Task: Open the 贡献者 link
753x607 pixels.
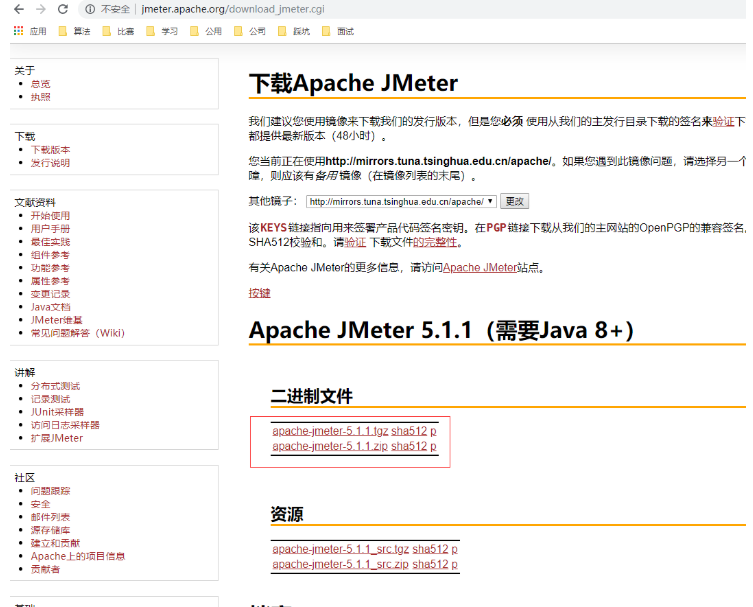Action: [45, 569]
